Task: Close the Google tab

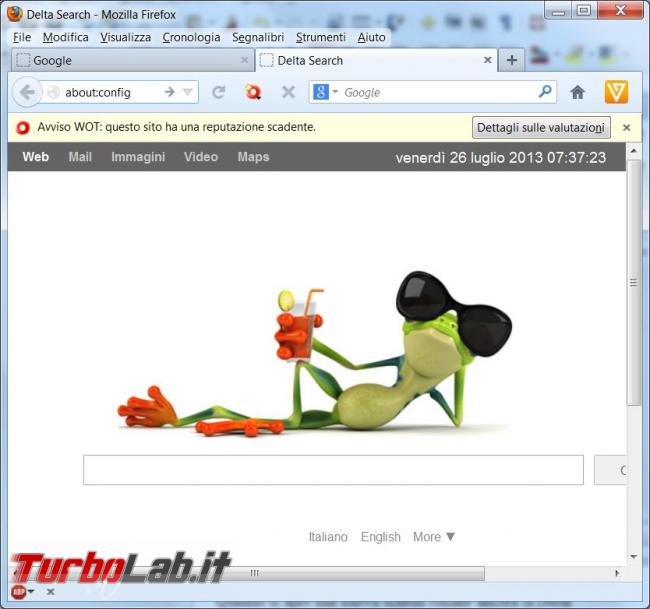Action: [245, 60]
